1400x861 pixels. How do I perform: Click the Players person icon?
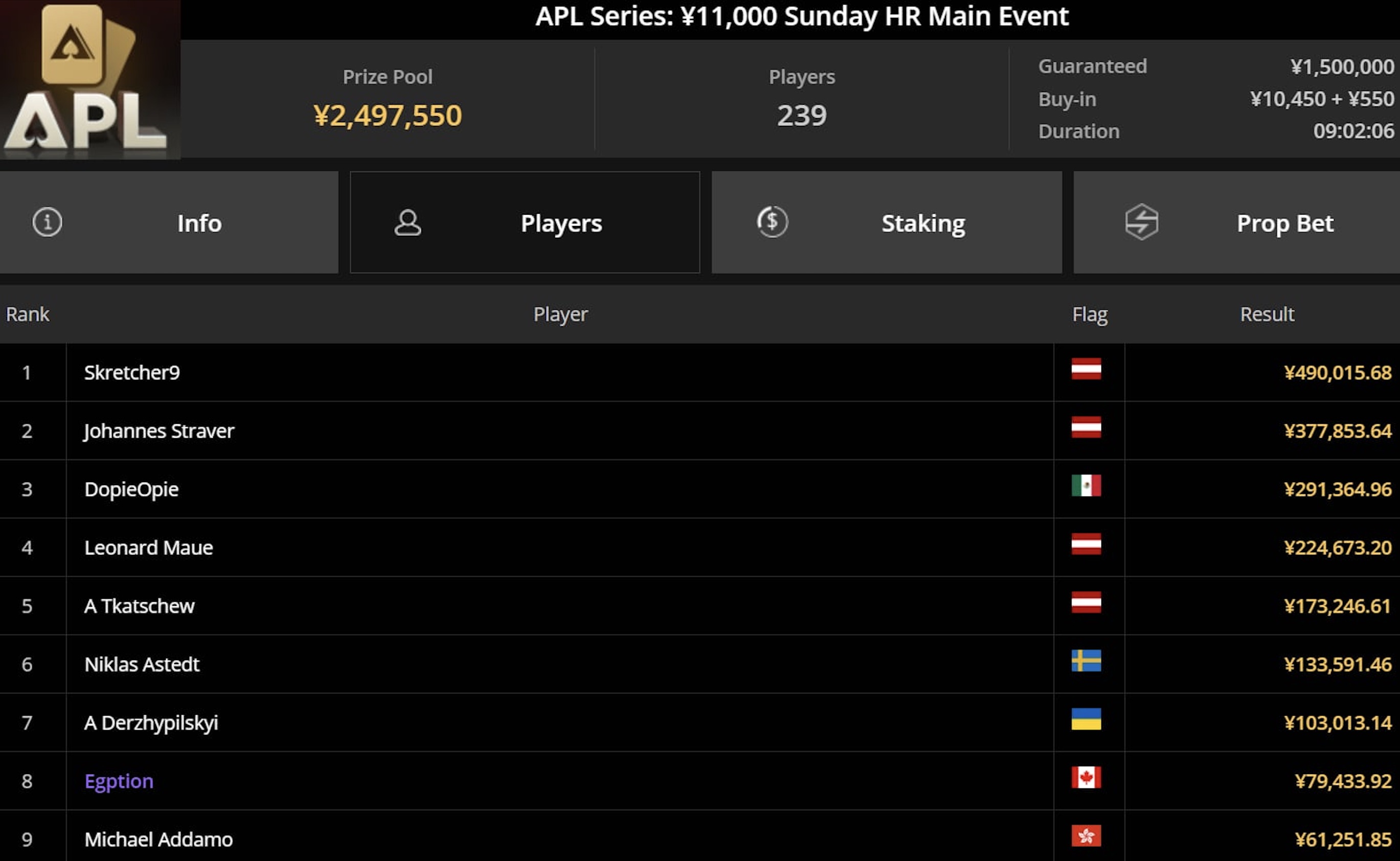click(x=408, y=222)
